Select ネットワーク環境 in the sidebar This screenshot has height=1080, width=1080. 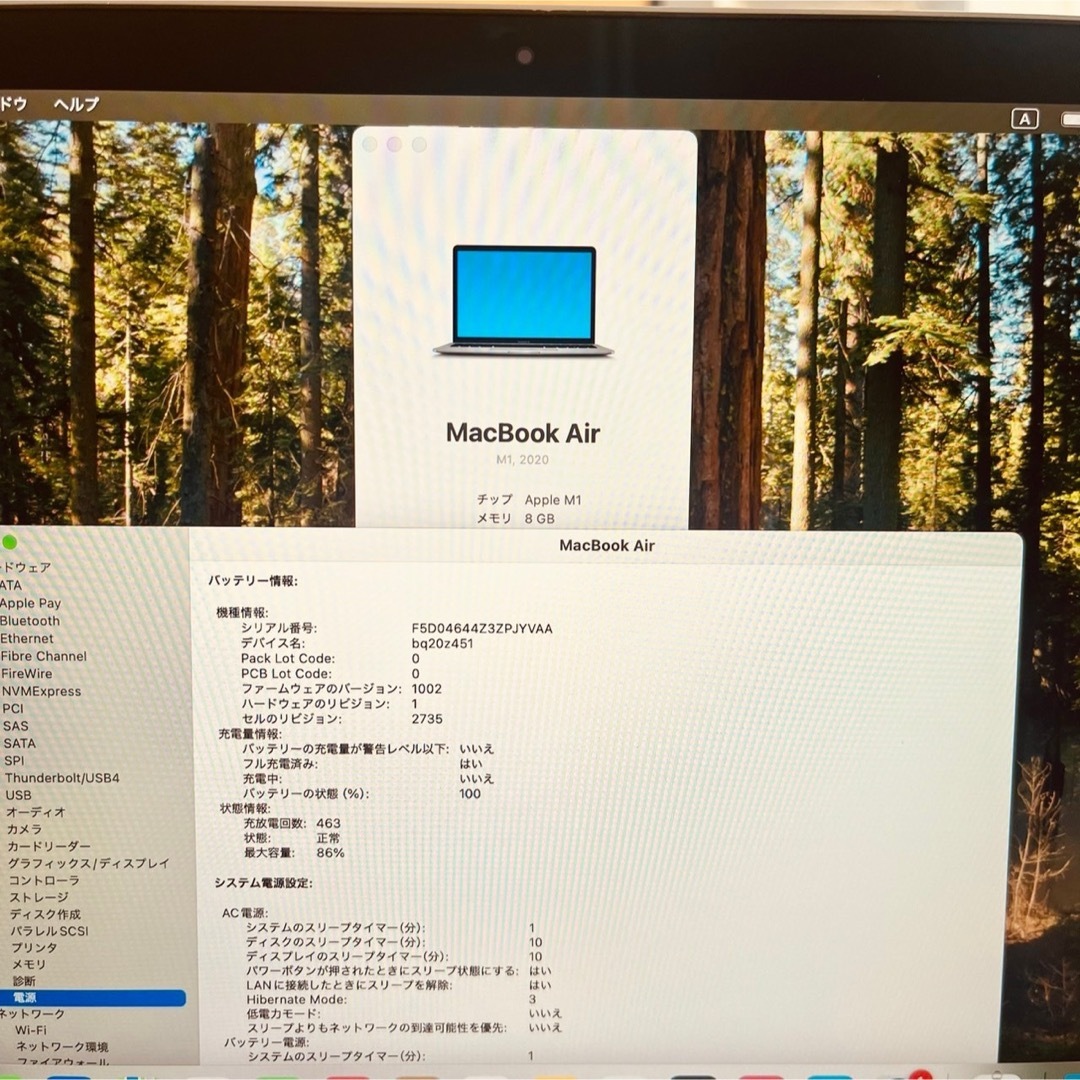[x=62, y=1047]
